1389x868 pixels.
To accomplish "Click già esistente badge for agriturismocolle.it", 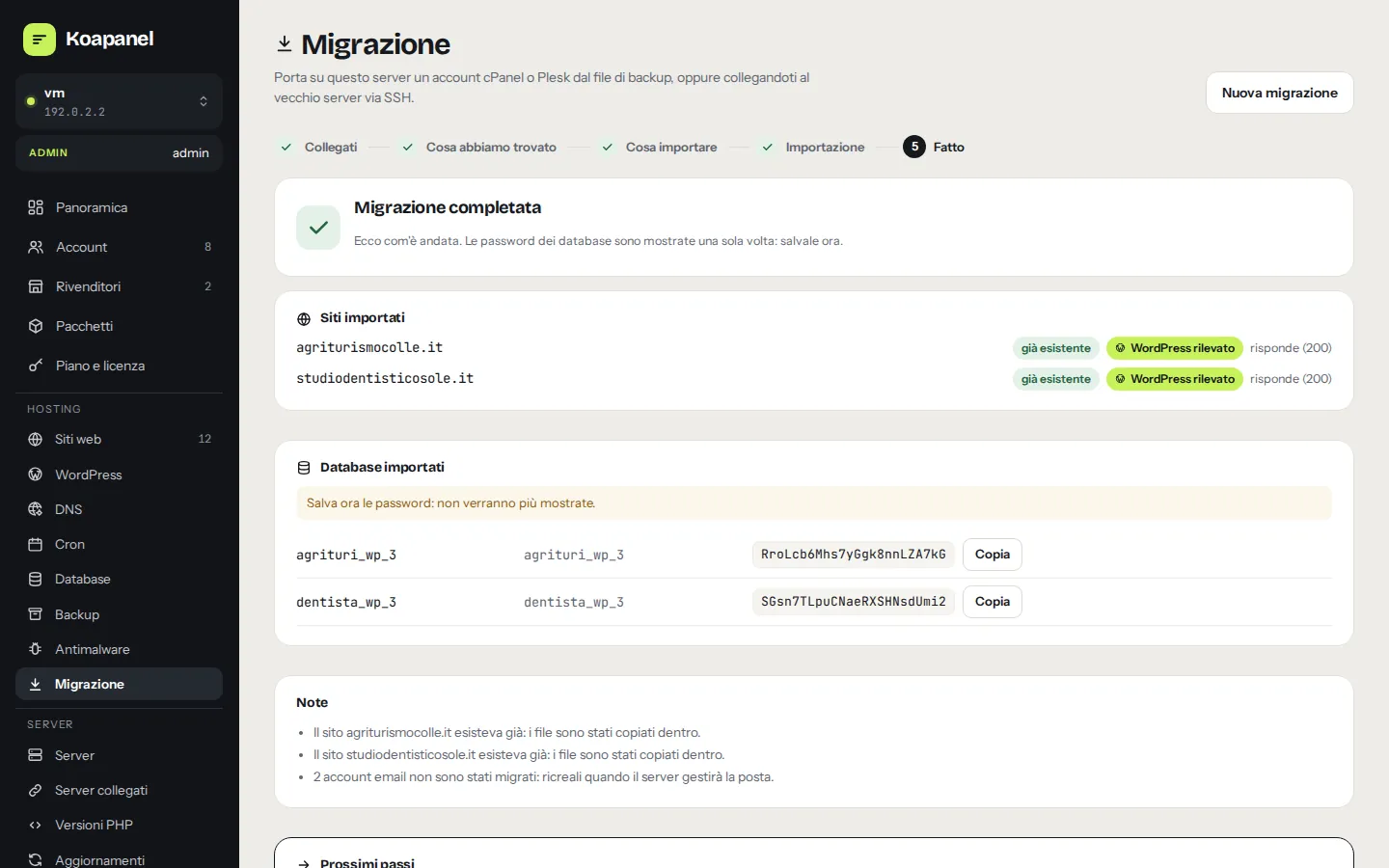I will point(1056,348).
